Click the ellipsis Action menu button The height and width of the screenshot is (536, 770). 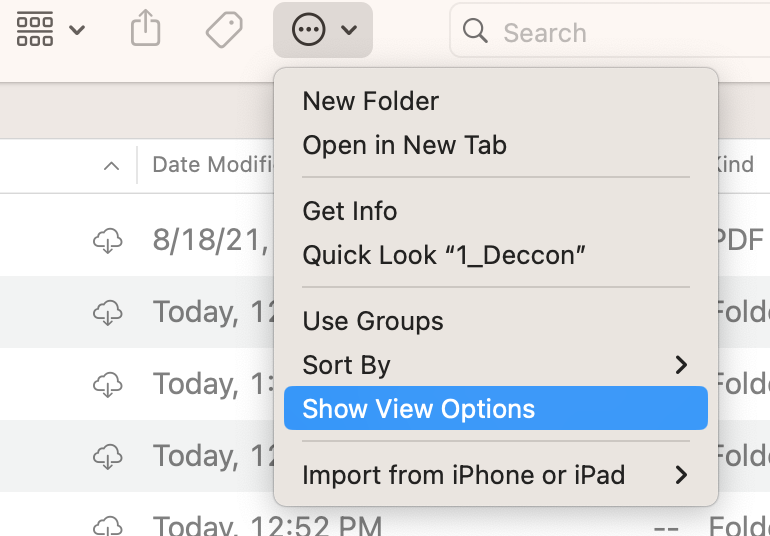point(309,30)
